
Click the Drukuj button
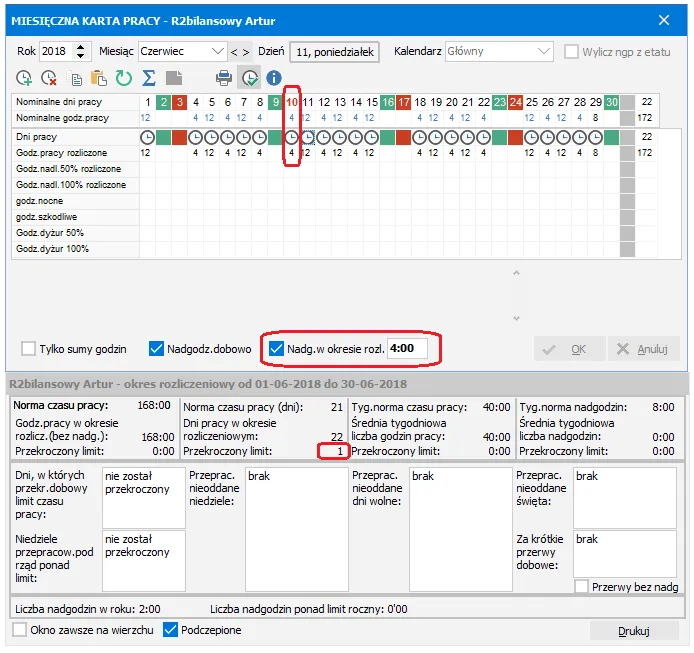tap(633, 631)
